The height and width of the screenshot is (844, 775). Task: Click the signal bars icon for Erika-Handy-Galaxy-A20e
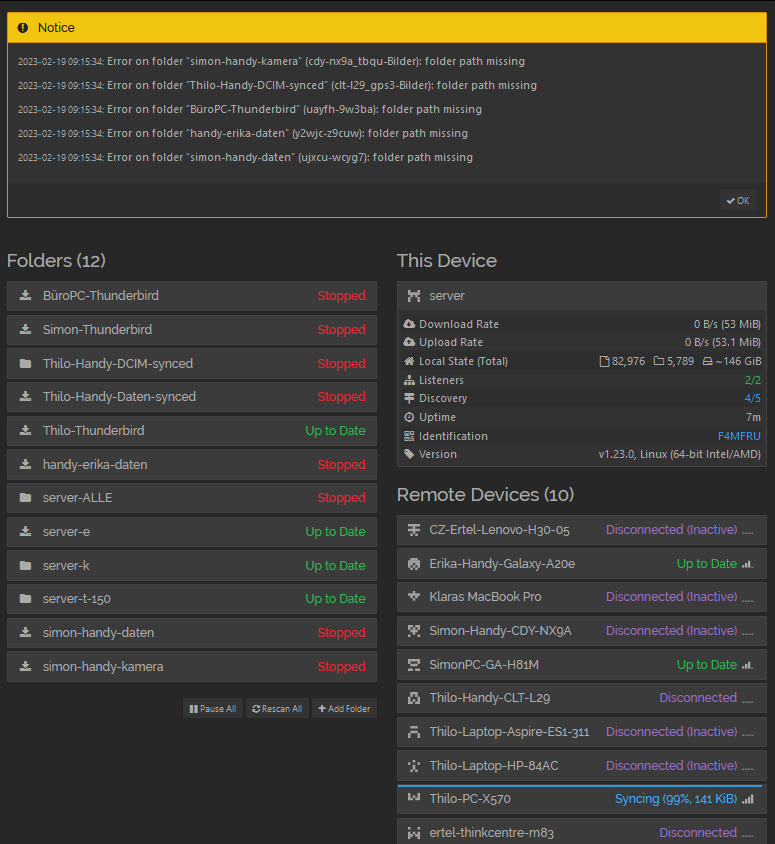[747, 564]
